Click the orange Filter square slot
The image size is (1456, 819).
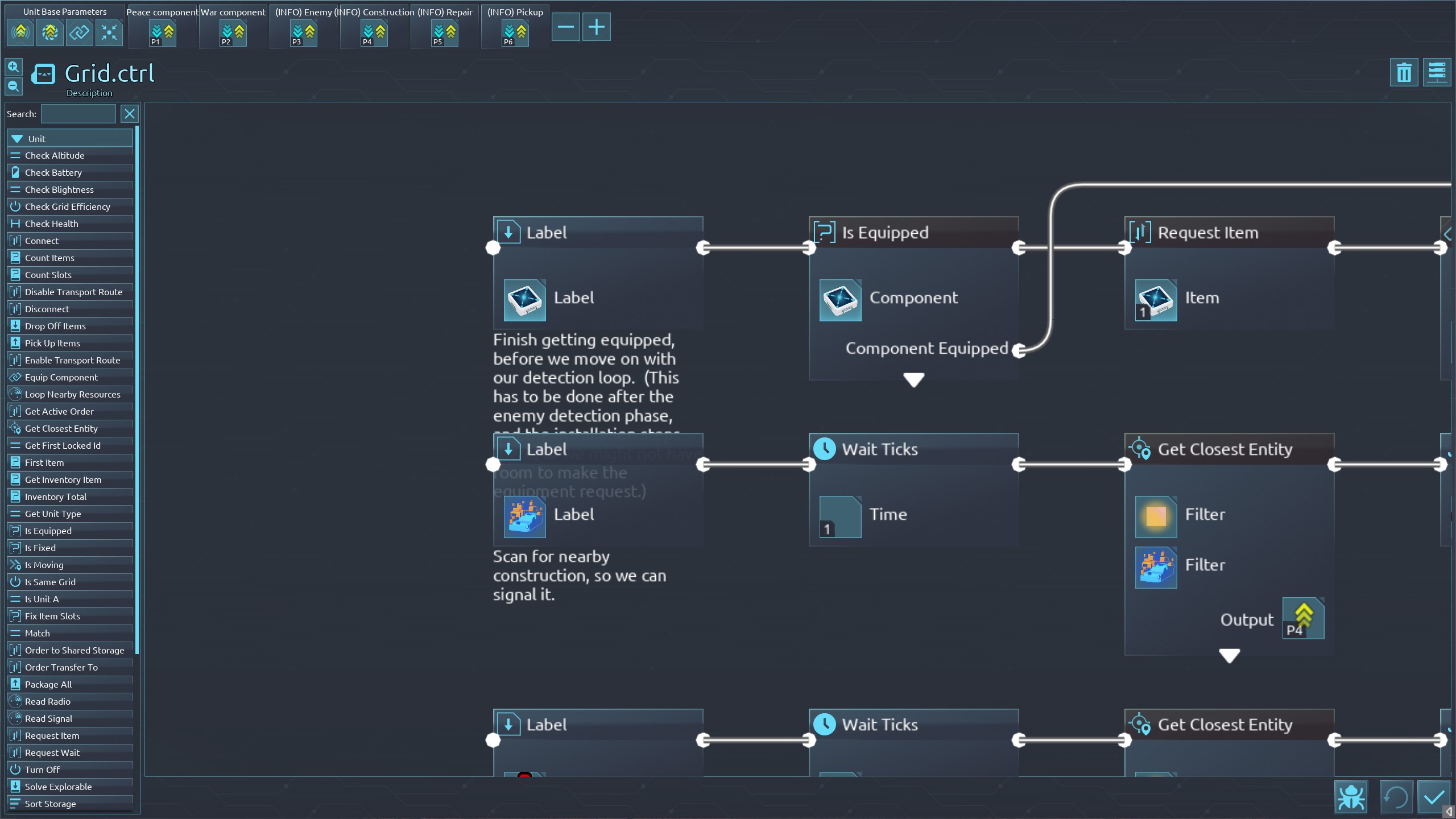pos(1156,516)
